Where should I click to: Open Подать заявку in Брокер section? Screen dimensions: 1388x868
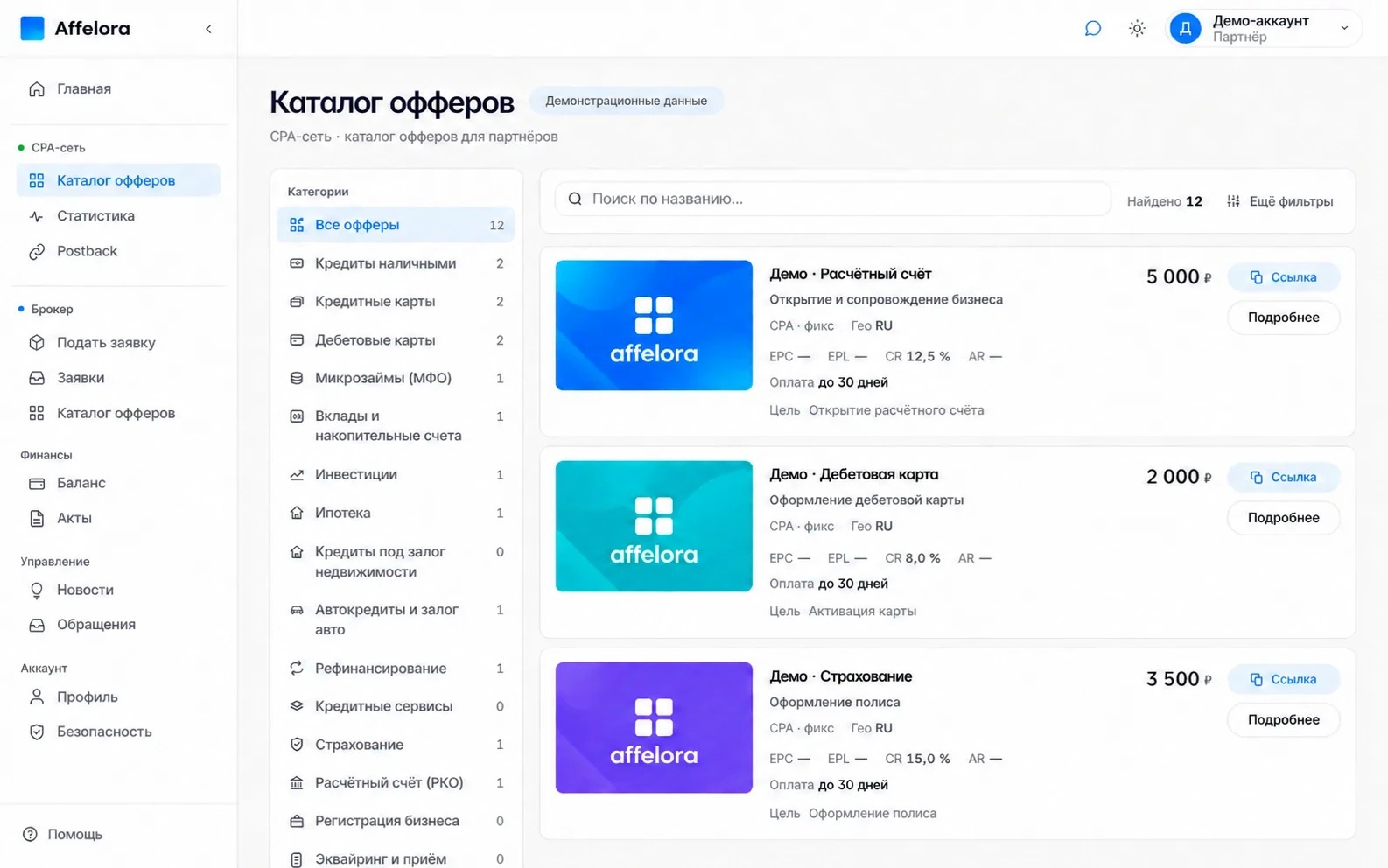click(x=118, y=343)
